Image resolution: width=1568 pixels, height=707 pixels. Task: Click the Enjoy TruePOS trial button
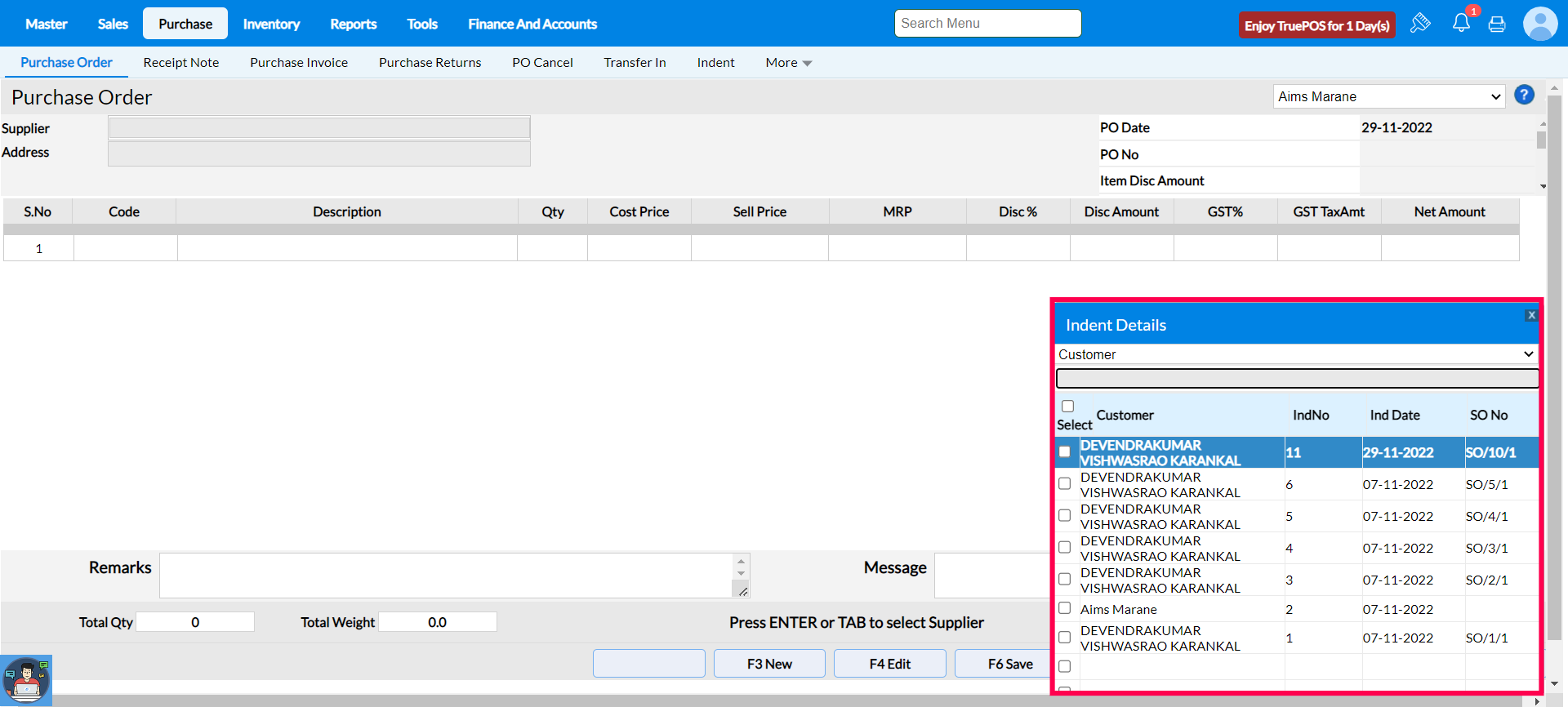tap(1316, 25)
